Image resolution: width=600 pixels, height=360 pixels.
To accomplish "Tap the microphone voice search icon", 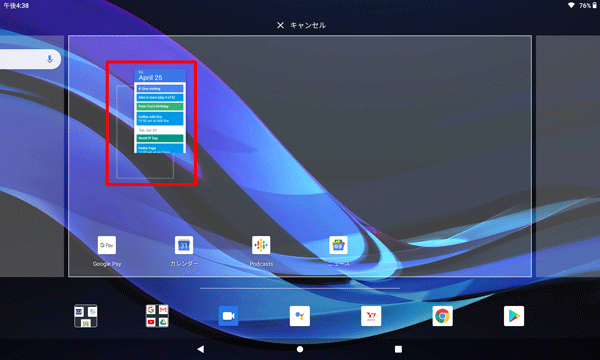I will tap(49, 59).
